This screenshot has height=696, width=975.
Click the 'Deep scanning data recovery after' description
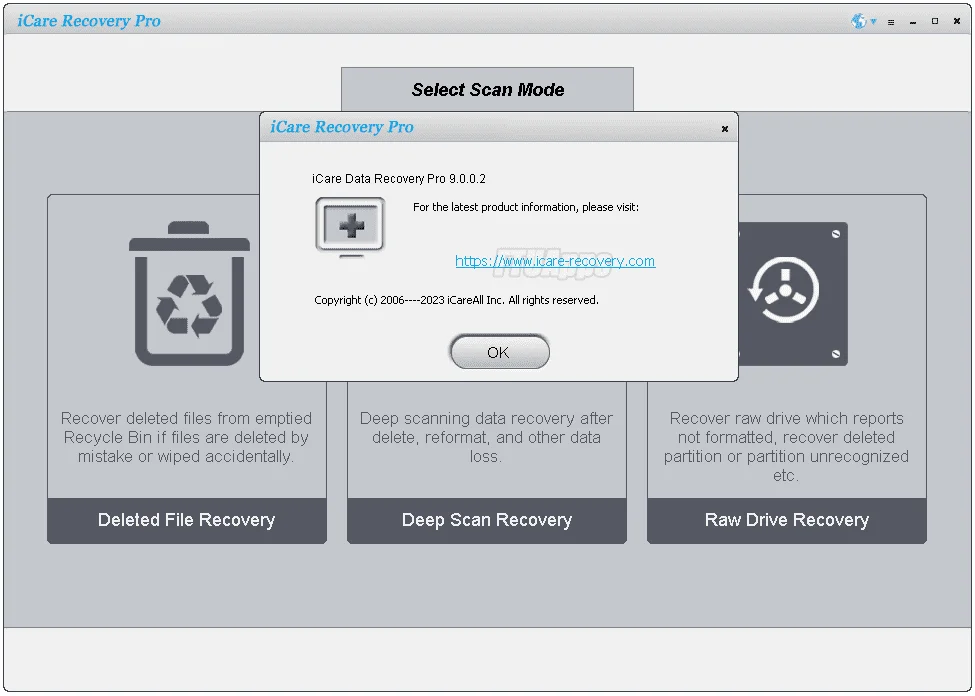tap(486, 437)
